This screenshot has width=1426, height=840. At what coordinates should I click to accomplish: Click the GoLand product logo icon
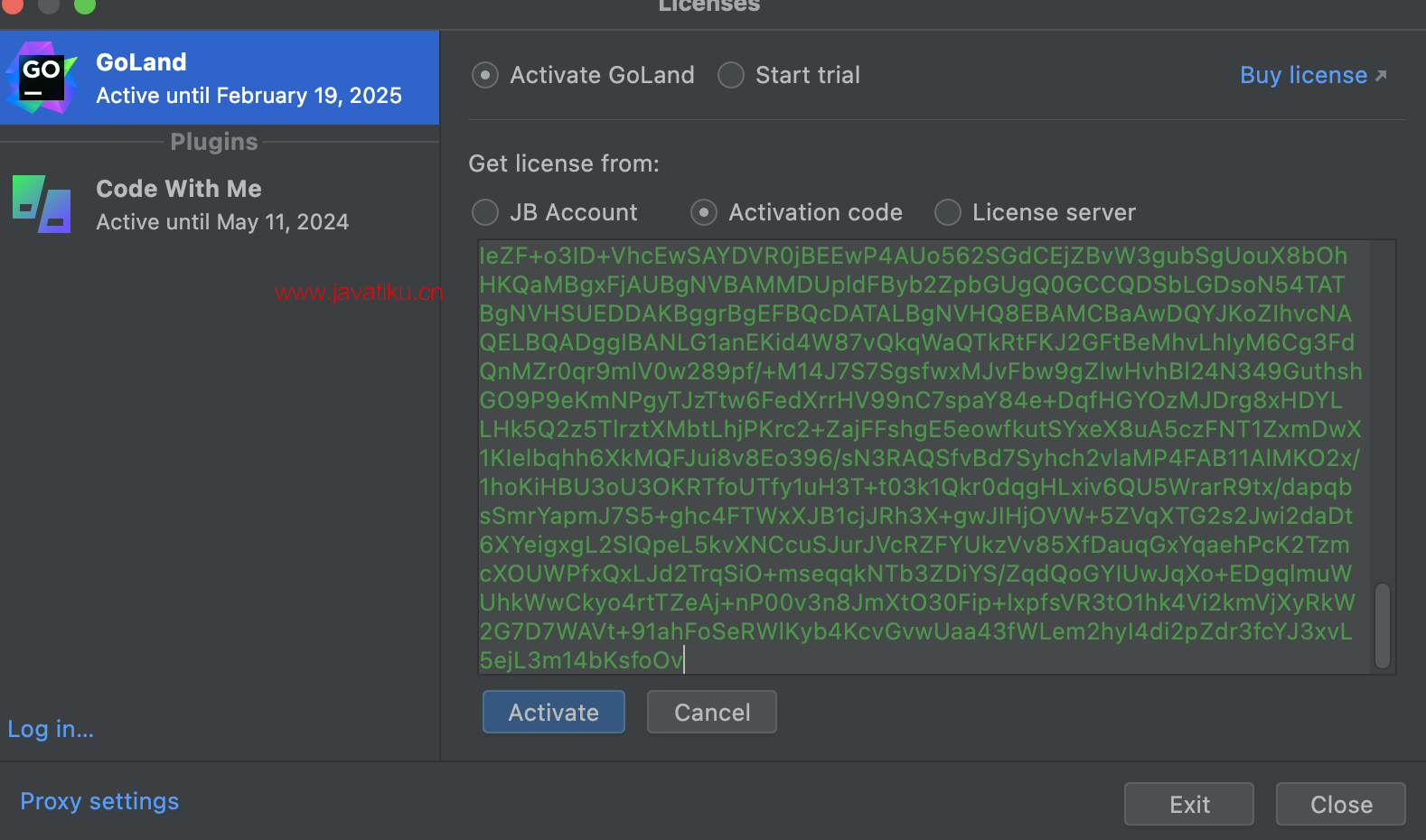click(41, 78)
